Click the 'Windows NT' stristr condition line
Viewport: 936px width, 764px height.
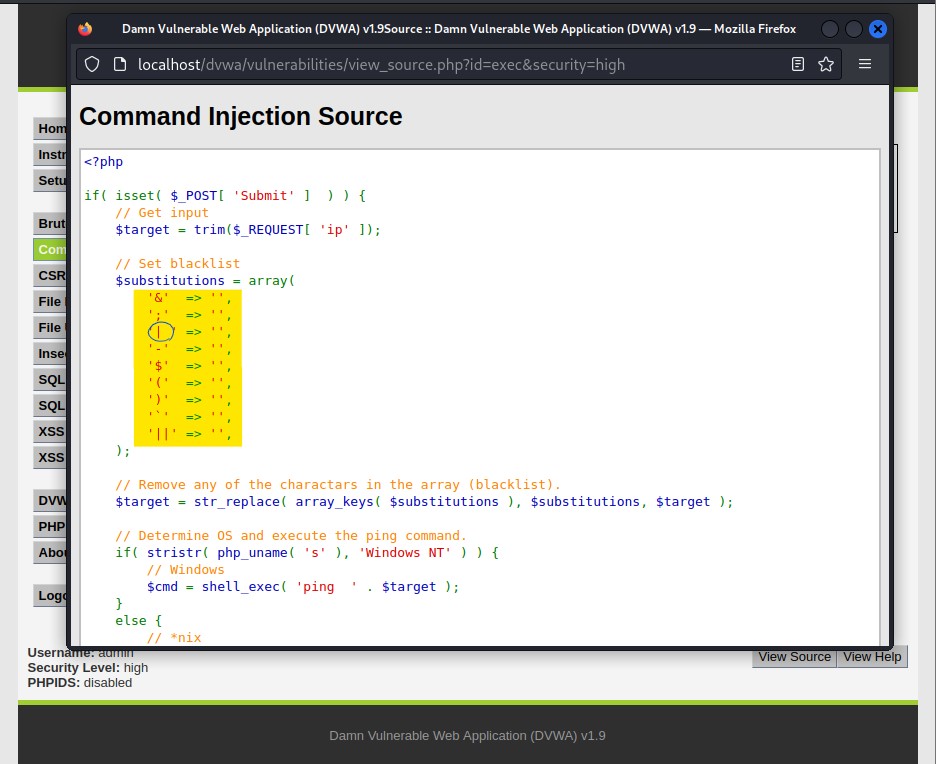coord(307,553)
